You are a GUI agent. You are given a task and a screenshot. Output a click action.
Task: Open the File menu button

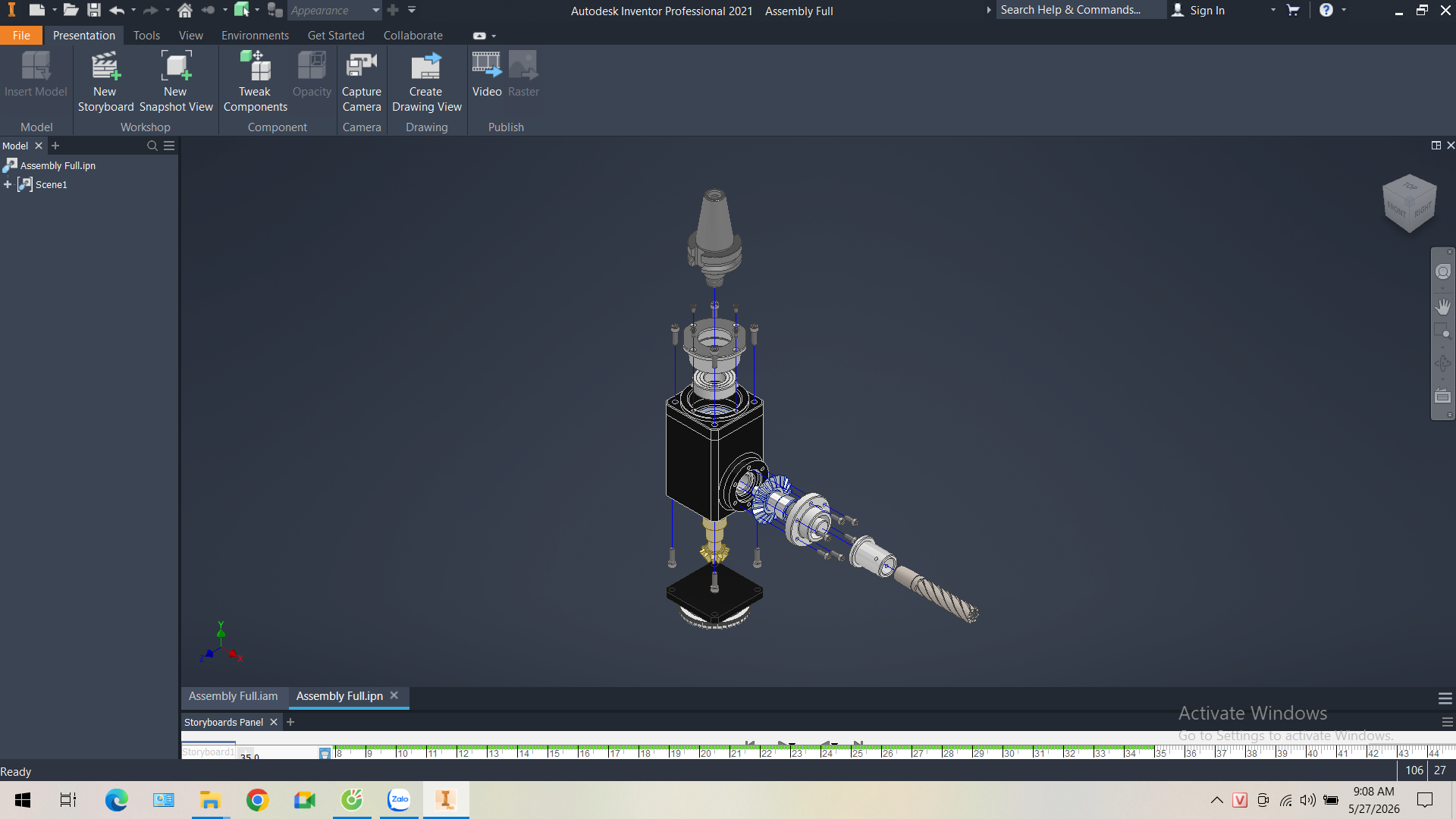21,36
